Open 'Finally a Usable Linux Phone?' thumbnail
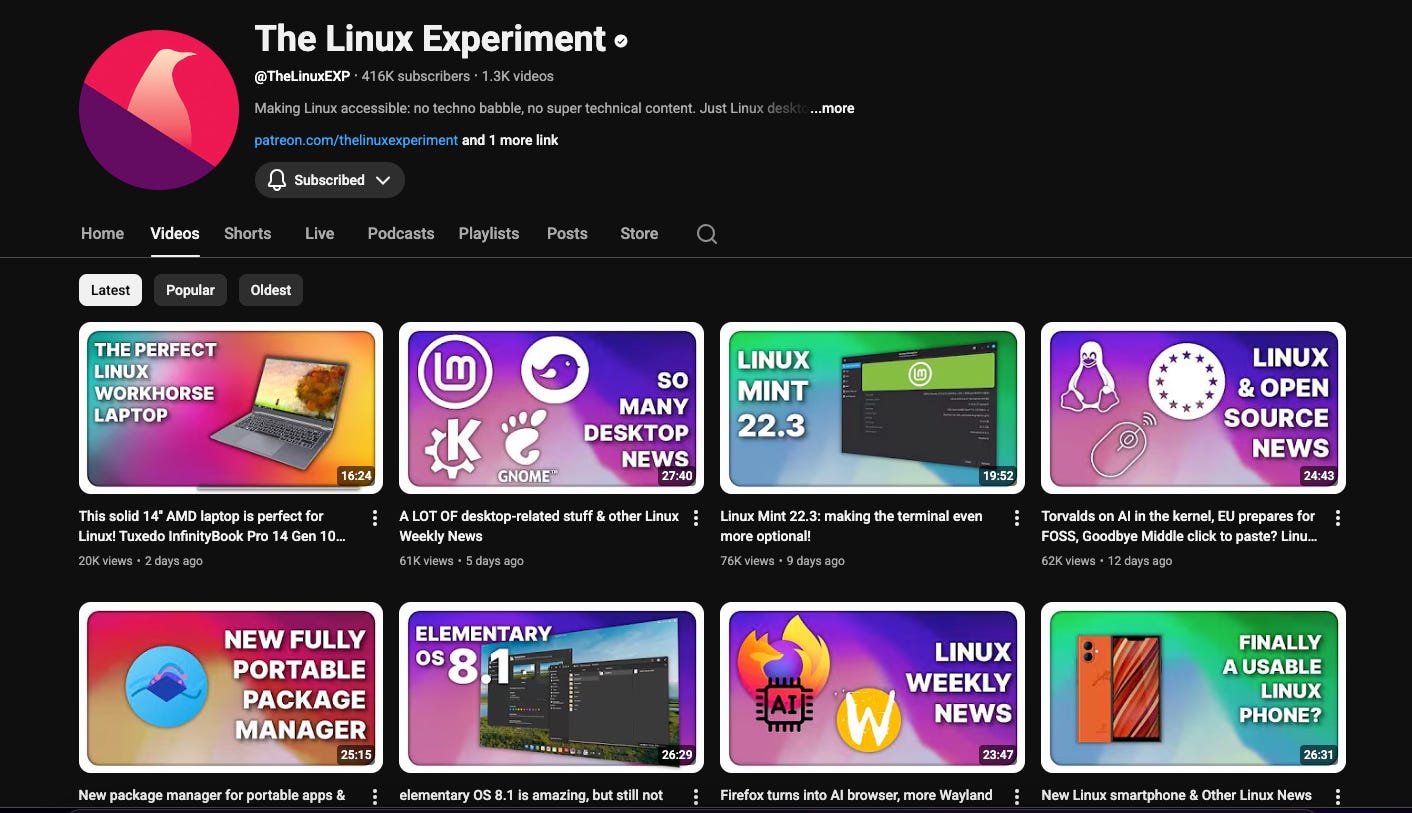1412x813 pixels. [1193, 688]
